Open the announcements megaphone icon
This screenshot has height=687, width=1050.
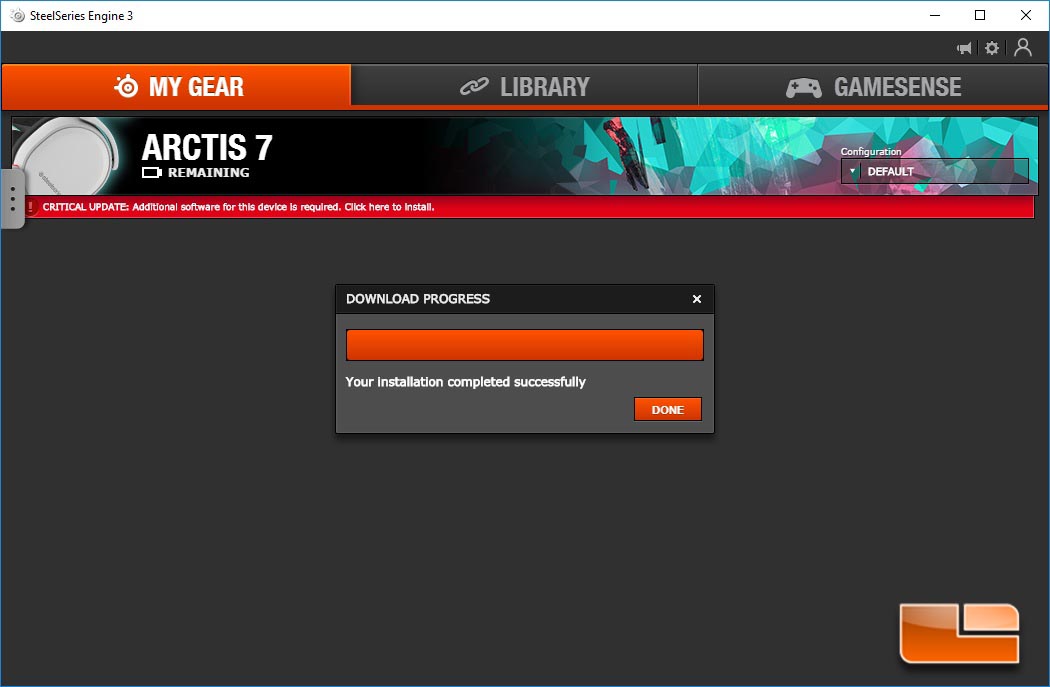964,48
